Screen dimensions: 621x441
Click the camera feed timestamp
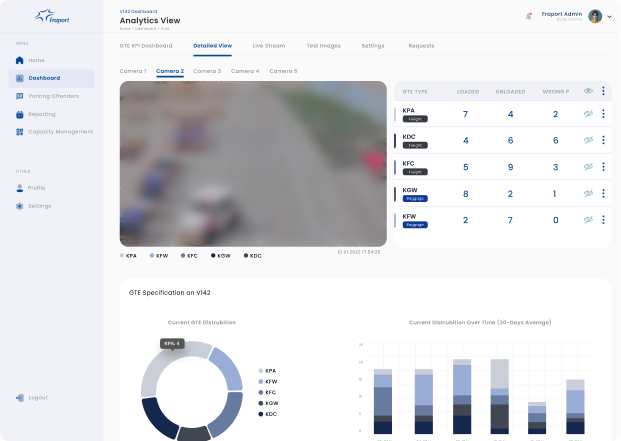359,252
